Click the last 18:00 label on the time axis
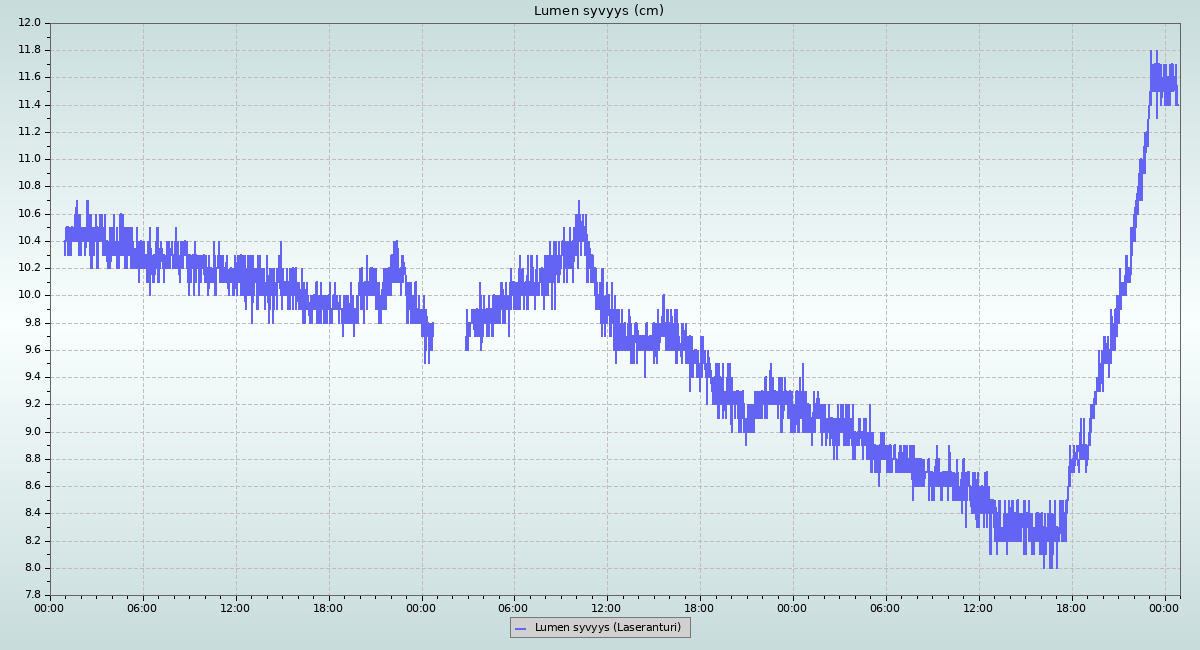Image resolution: width=1200 pixels, height=650 pixels. point(1072,607)
